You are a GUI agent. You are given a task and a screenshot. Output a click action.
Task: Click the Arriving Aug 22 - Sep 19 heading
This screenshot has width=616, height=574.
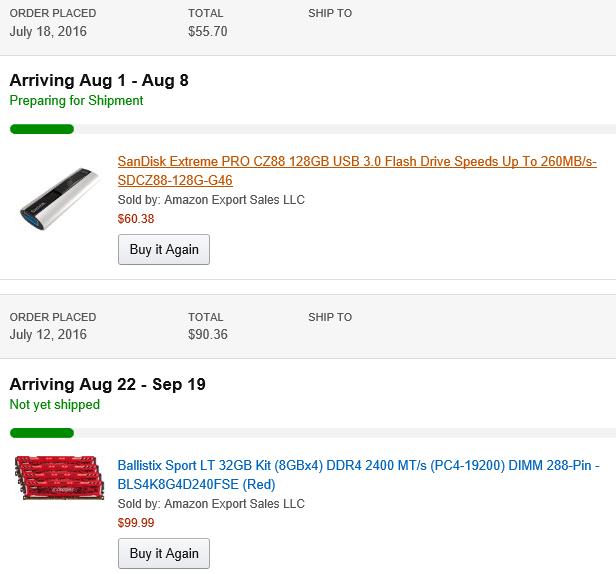pyautogui.click(x=108, y=384)
